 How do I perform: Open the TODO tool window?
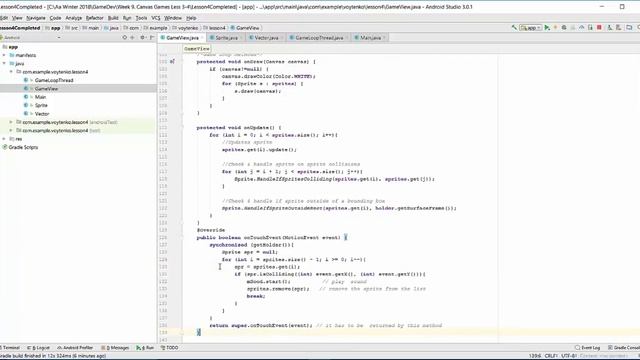(169, 348)
